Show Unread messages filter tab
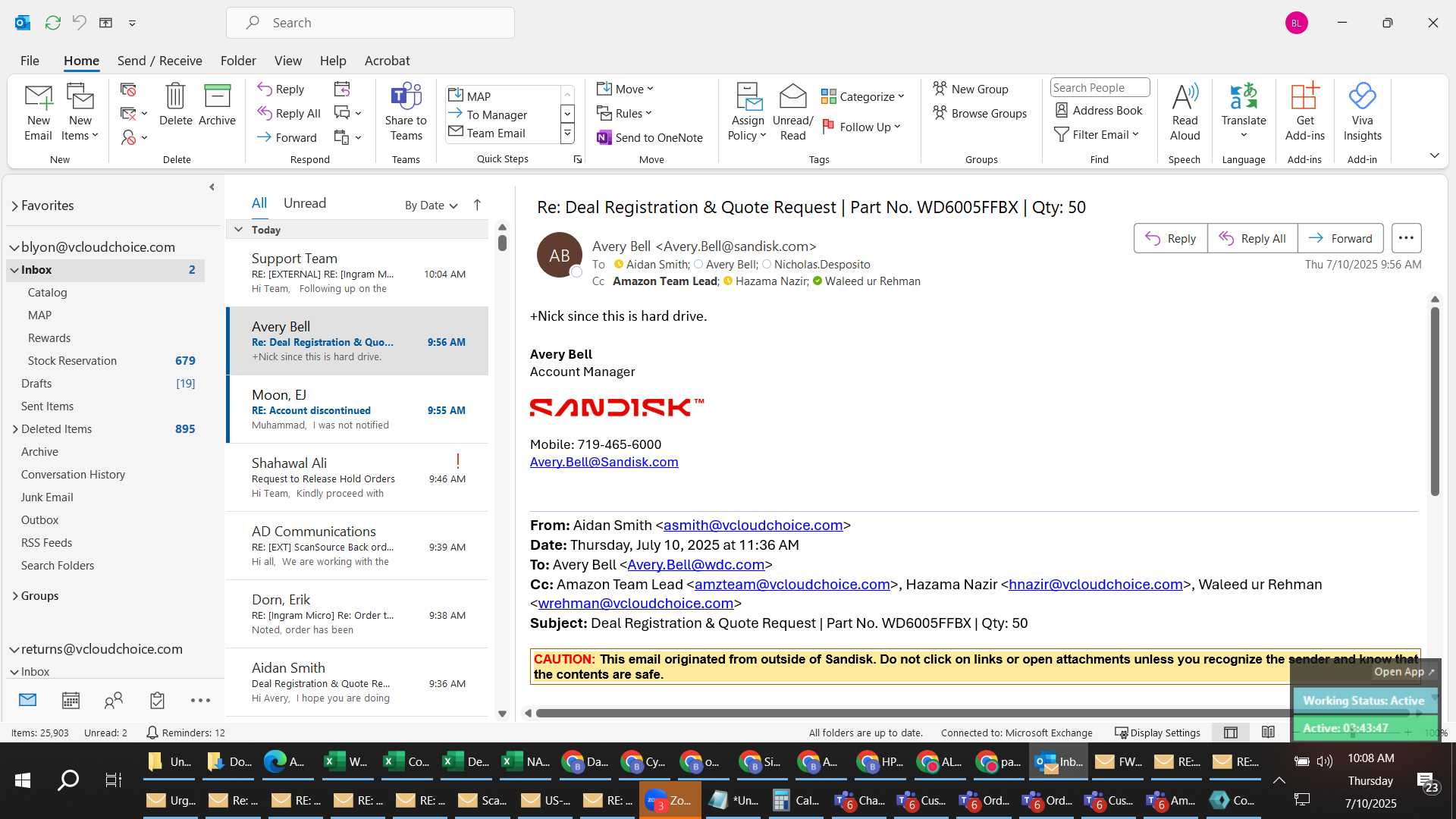This screenshot has height=819, width=1456. 305,203
